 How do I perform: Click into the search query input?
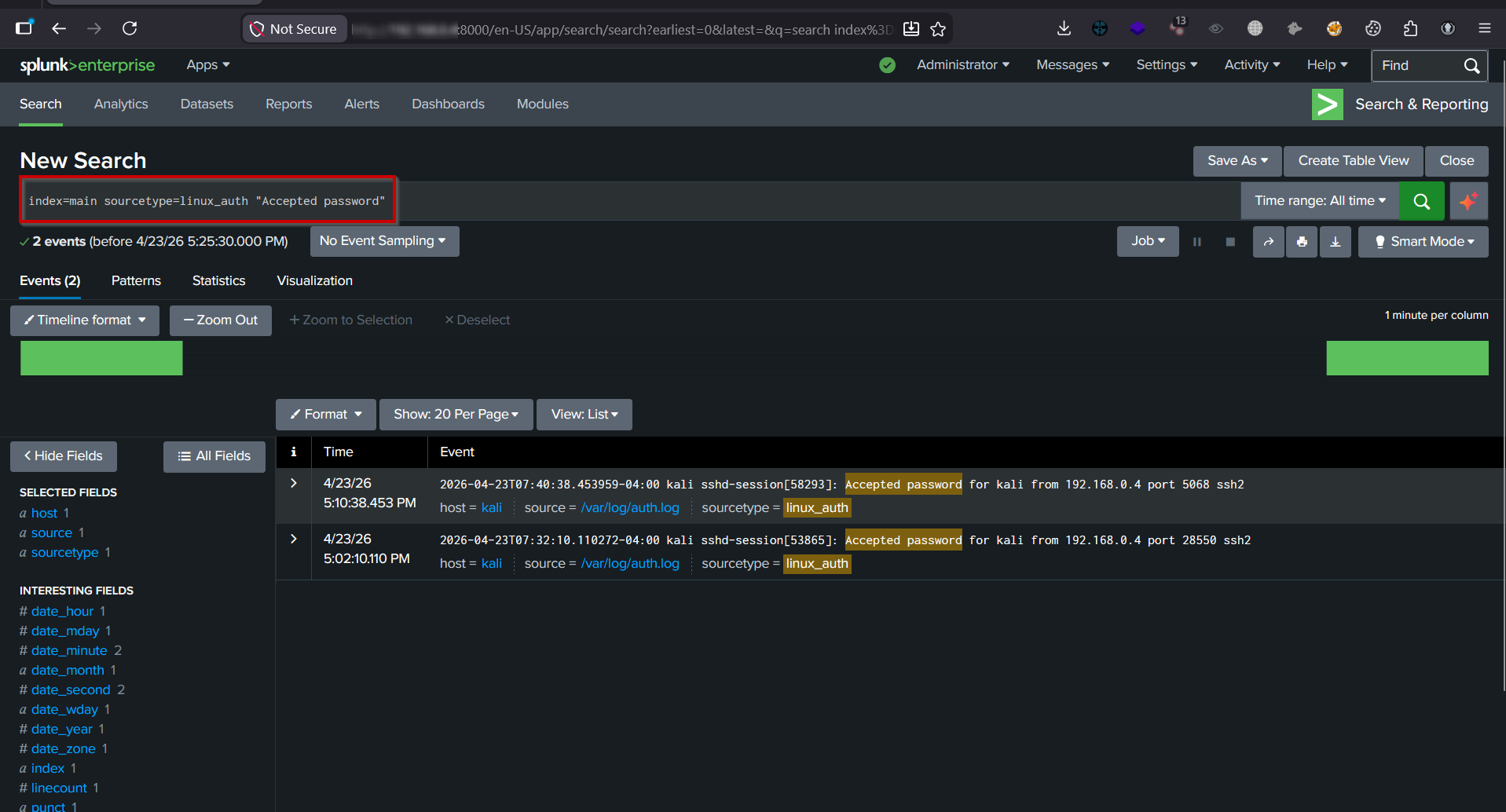pos(628,201)
